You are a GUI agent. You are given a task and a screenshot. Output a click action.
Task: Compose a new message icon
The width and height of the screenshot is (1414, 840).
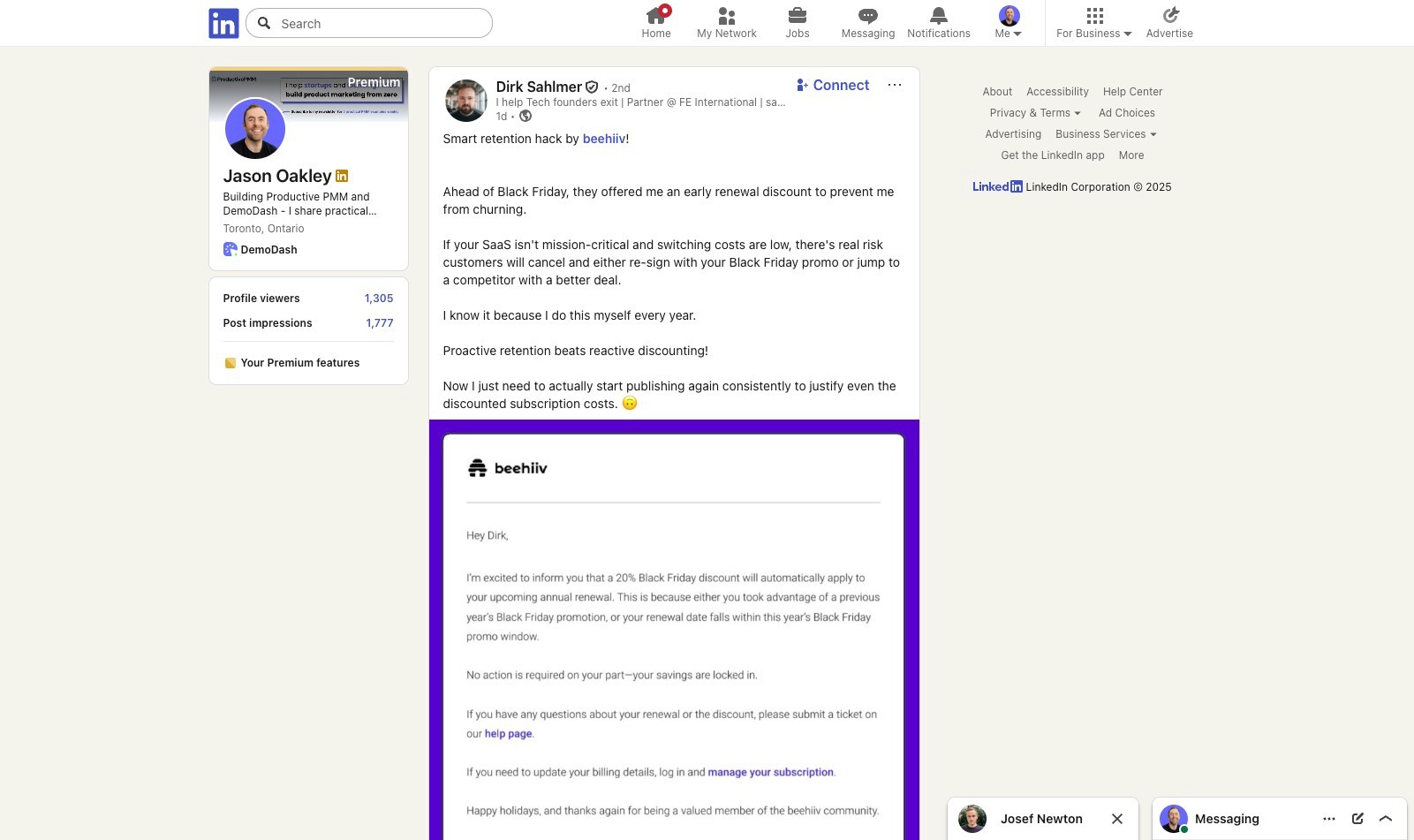1357,819
